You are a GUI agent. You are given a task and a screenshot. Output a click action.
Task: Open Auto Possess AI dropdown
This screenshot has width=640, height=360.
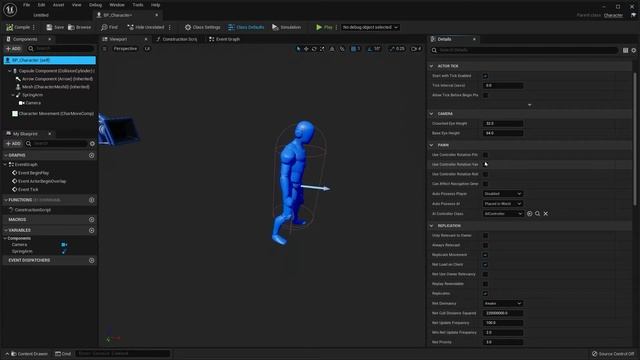click(x=502, y=203)
